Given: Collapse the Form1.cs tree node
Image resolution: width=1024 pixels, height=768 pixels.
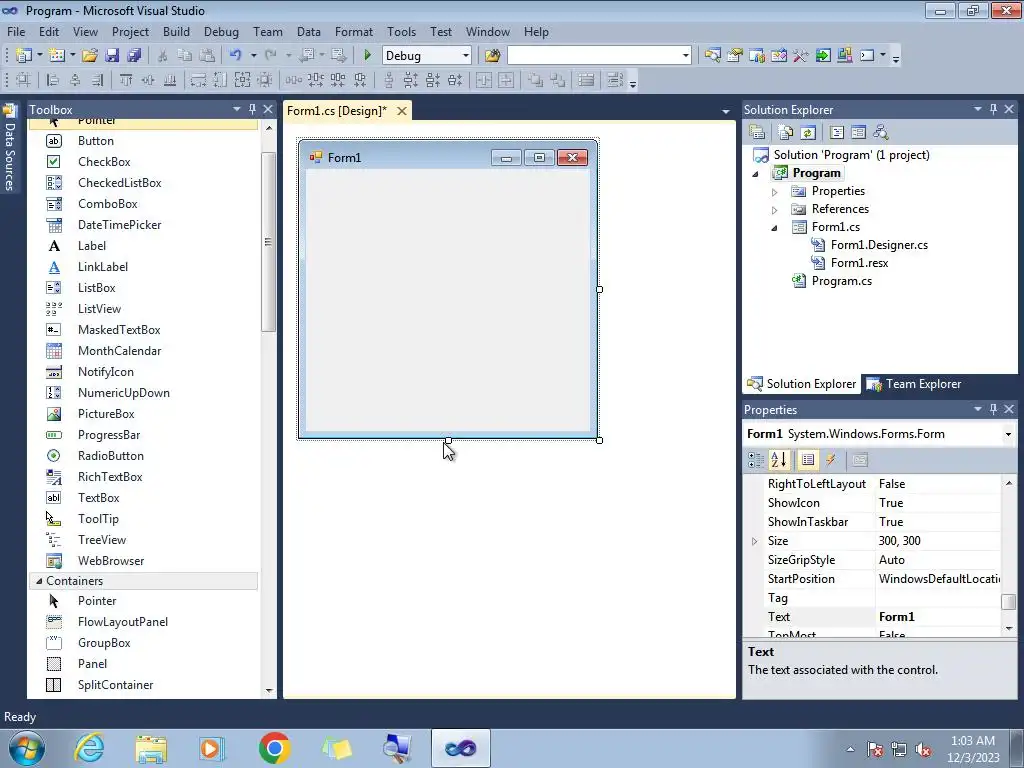Looking at the screenshot, I should tap(775, 228).
